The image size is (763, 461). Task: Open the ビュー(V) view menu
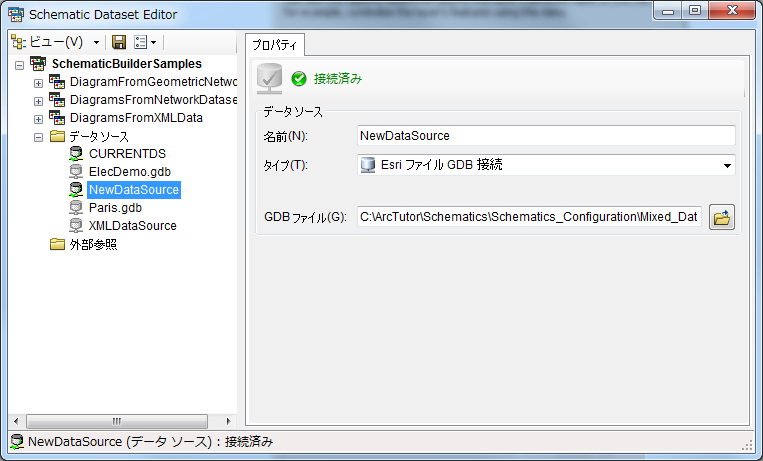tap(48, 42)
